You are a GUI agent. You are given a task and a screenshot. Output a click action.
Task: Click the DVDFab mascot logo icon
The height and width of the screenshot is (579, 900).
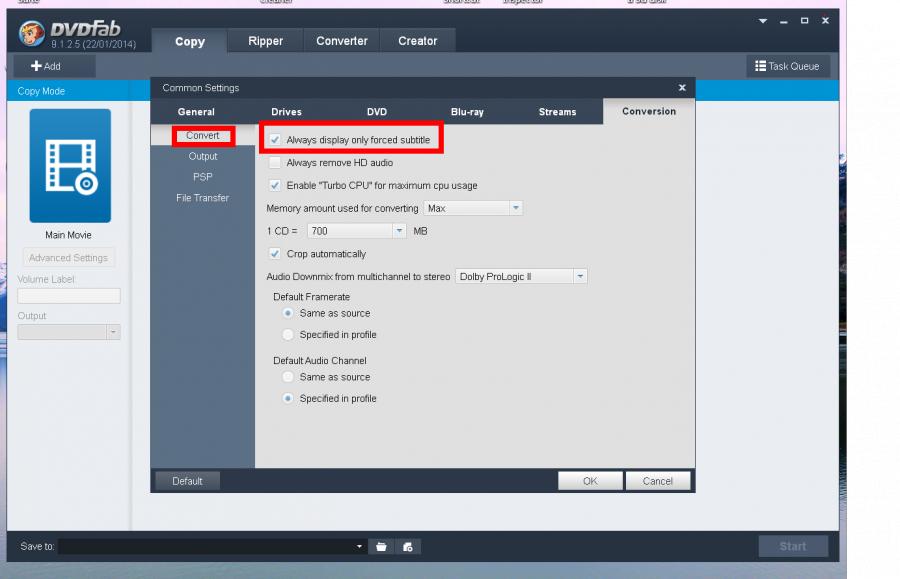[32, 33]
